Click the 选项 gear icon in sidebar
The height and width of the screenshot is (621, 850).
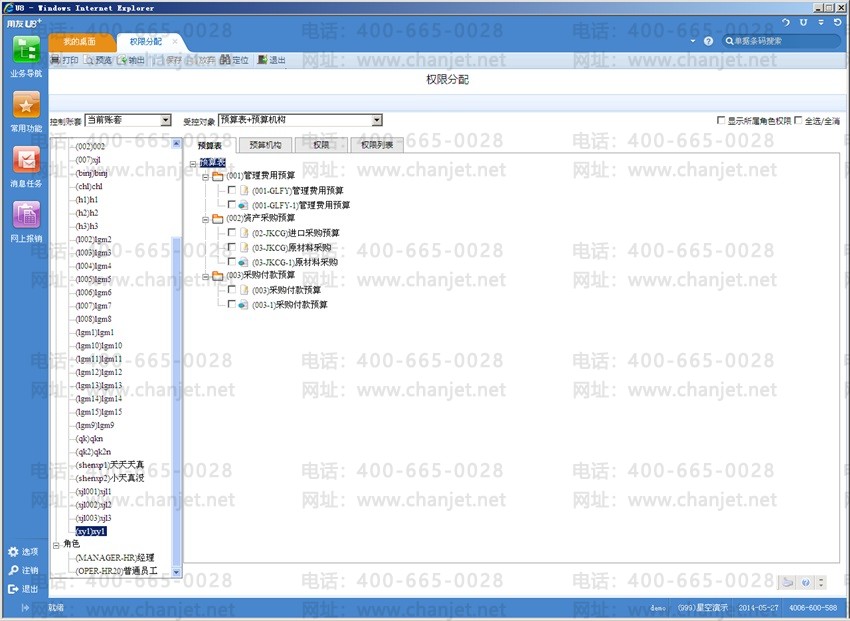[x=14, y=552]
